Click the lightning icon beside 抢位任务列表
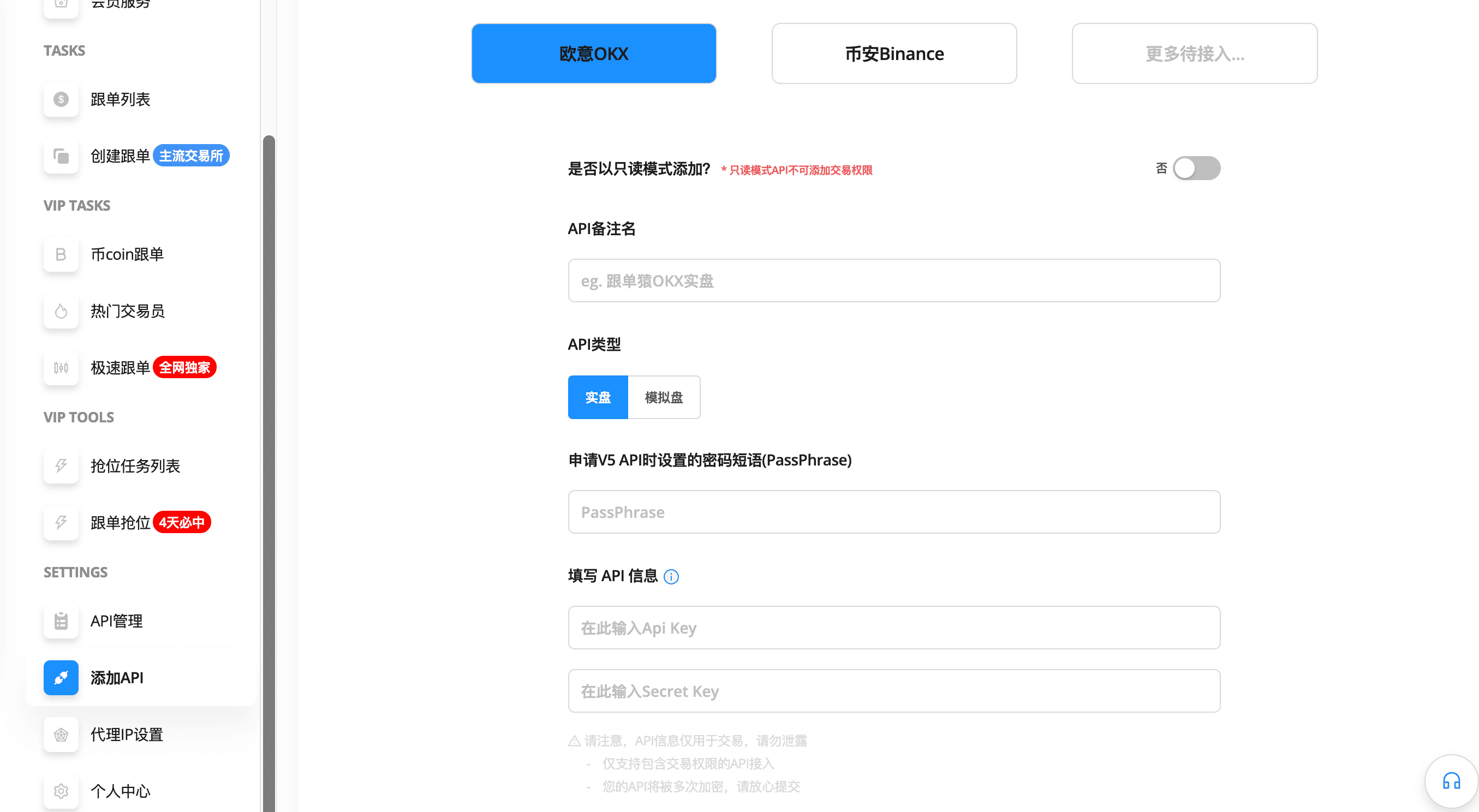This screenshot has width=1479, height=812. pos(61,465)
